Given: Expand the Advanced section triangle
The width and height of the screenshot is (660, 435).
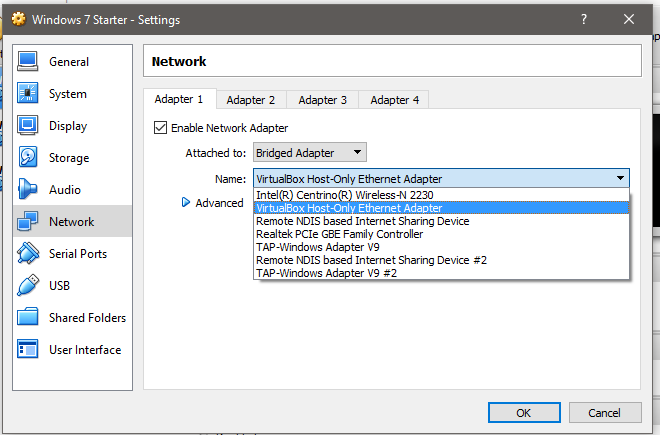Looking at the screenshot, I should tap(185, 203).
